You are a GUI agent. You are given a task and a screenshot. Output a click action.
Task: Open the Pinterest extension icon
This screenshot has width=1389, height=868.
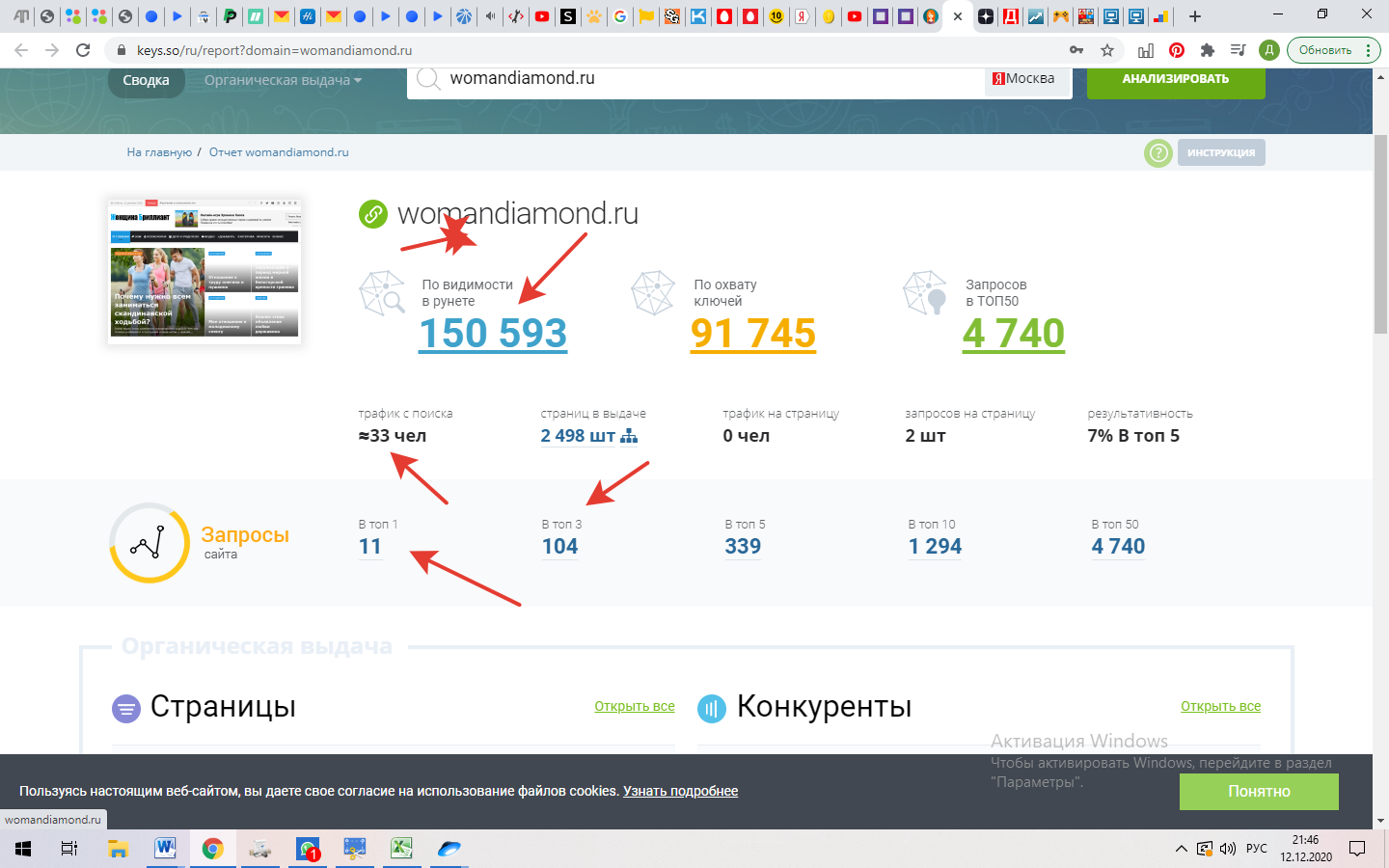[x=1177, y=50]
